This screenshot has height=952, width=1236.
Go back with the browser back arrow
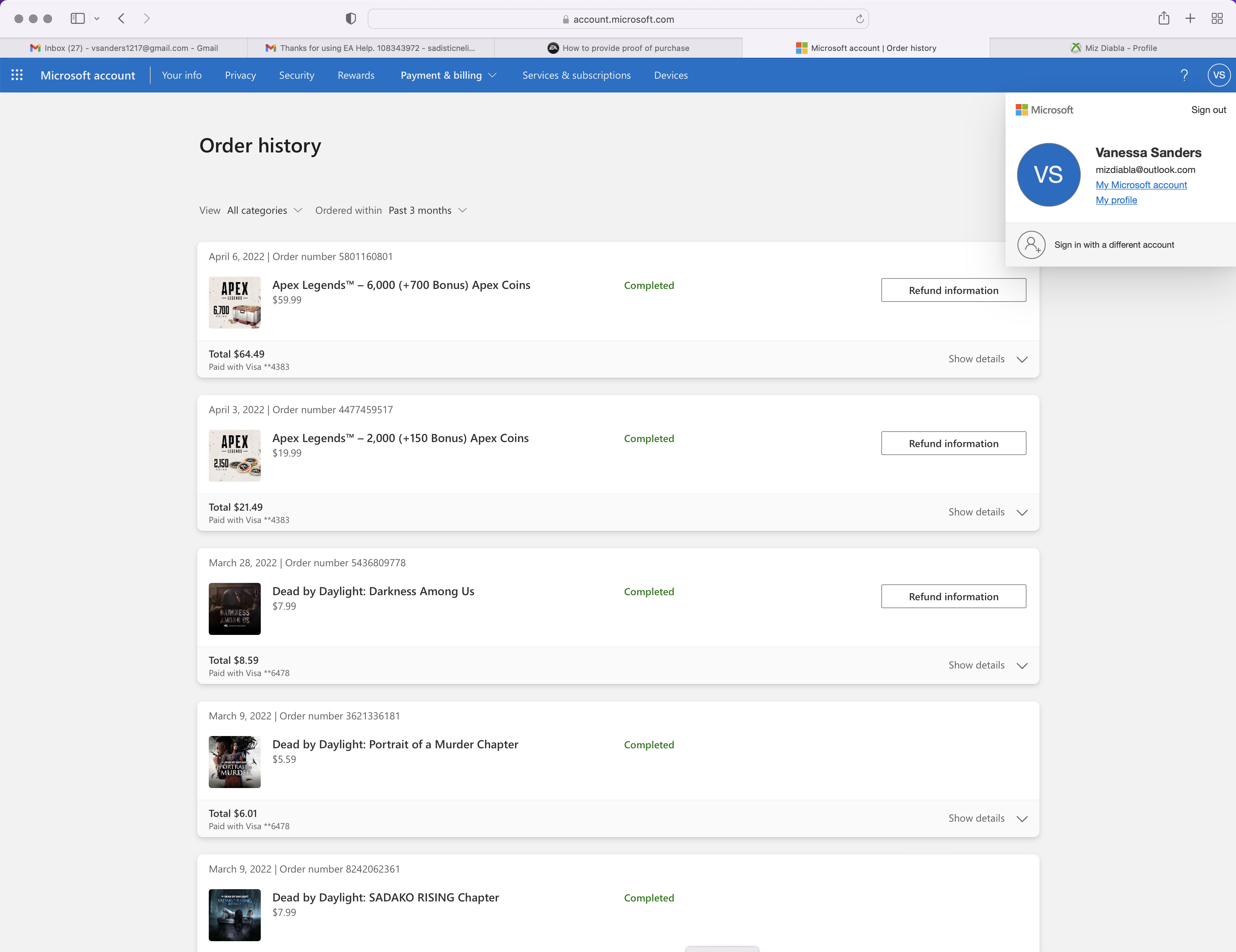121,19
